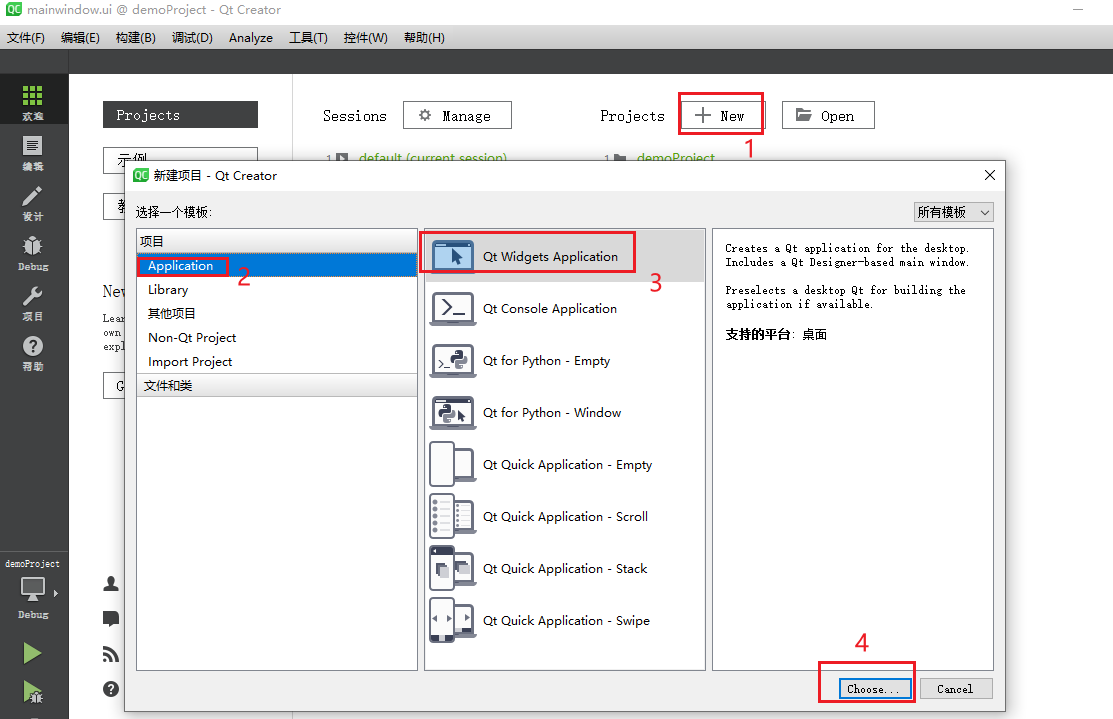Pick Qt Quick Application - Scroll template icon
The width and height of the screenshot is (1113, 719).
click(452, 516)
